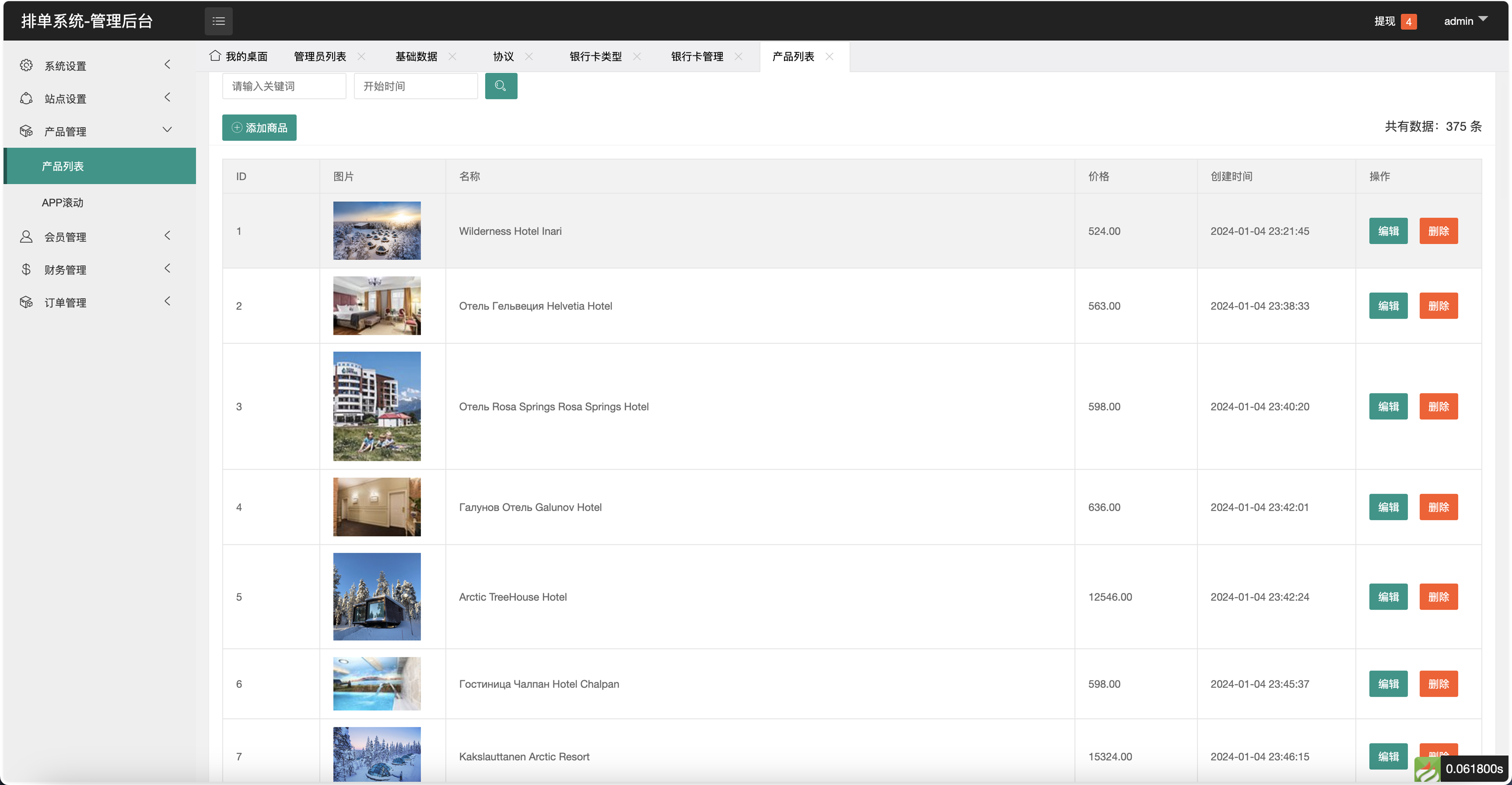
Task: Expand the 系统设置 submenu arrow
Action: 167,65
